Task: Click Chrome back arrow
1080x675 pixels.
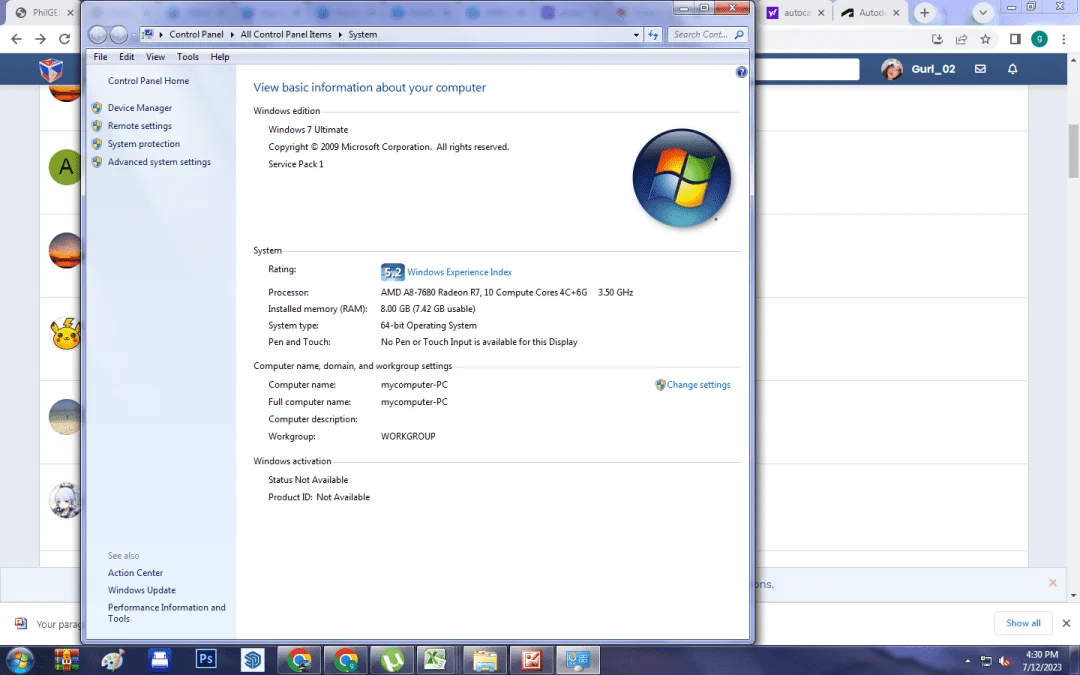Action: (x=17, y=39)
